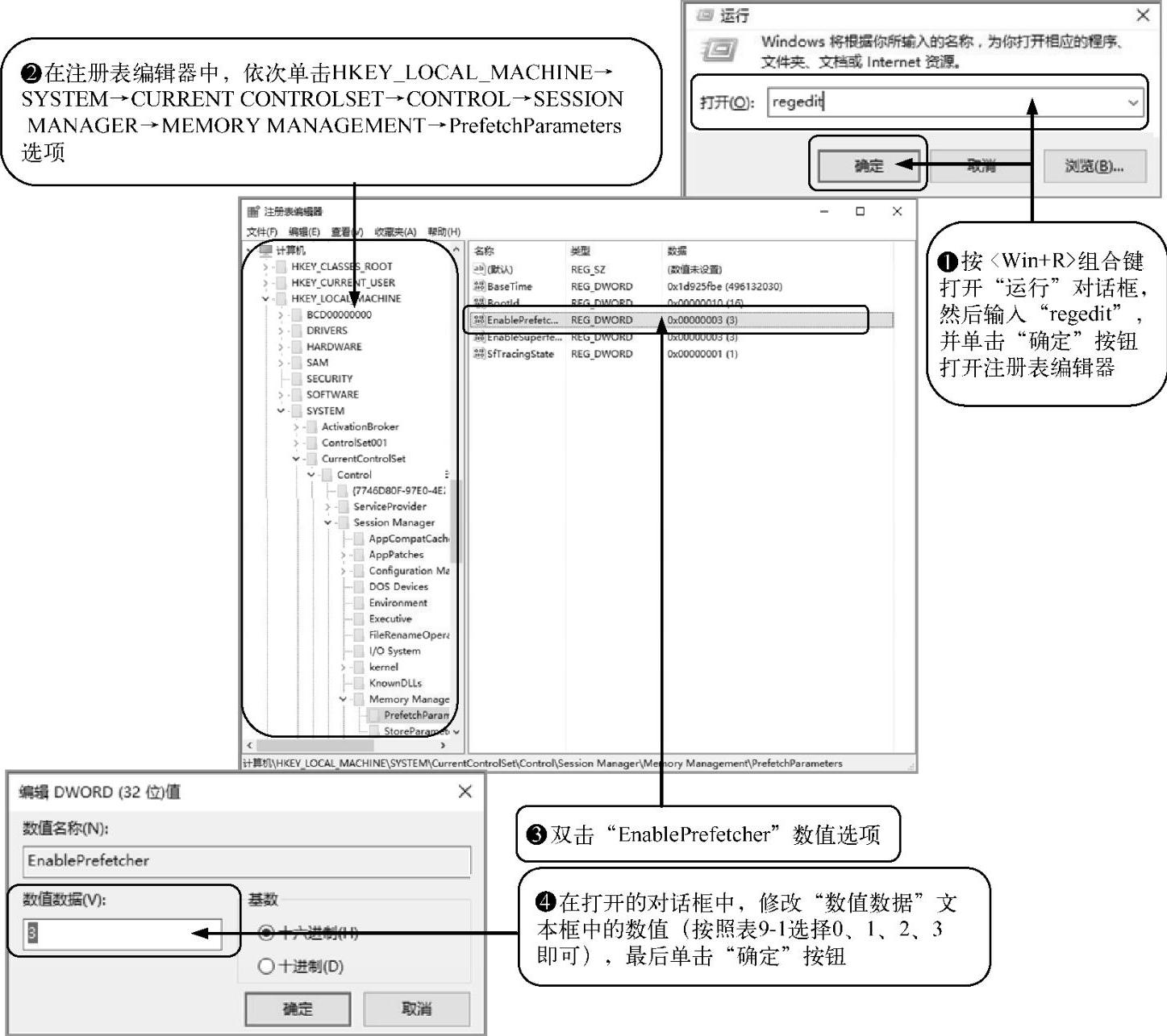Click the 数值名称 EnablePrefetcher name field
This screenshot has width=1167, height=1036.
(247, 861)
